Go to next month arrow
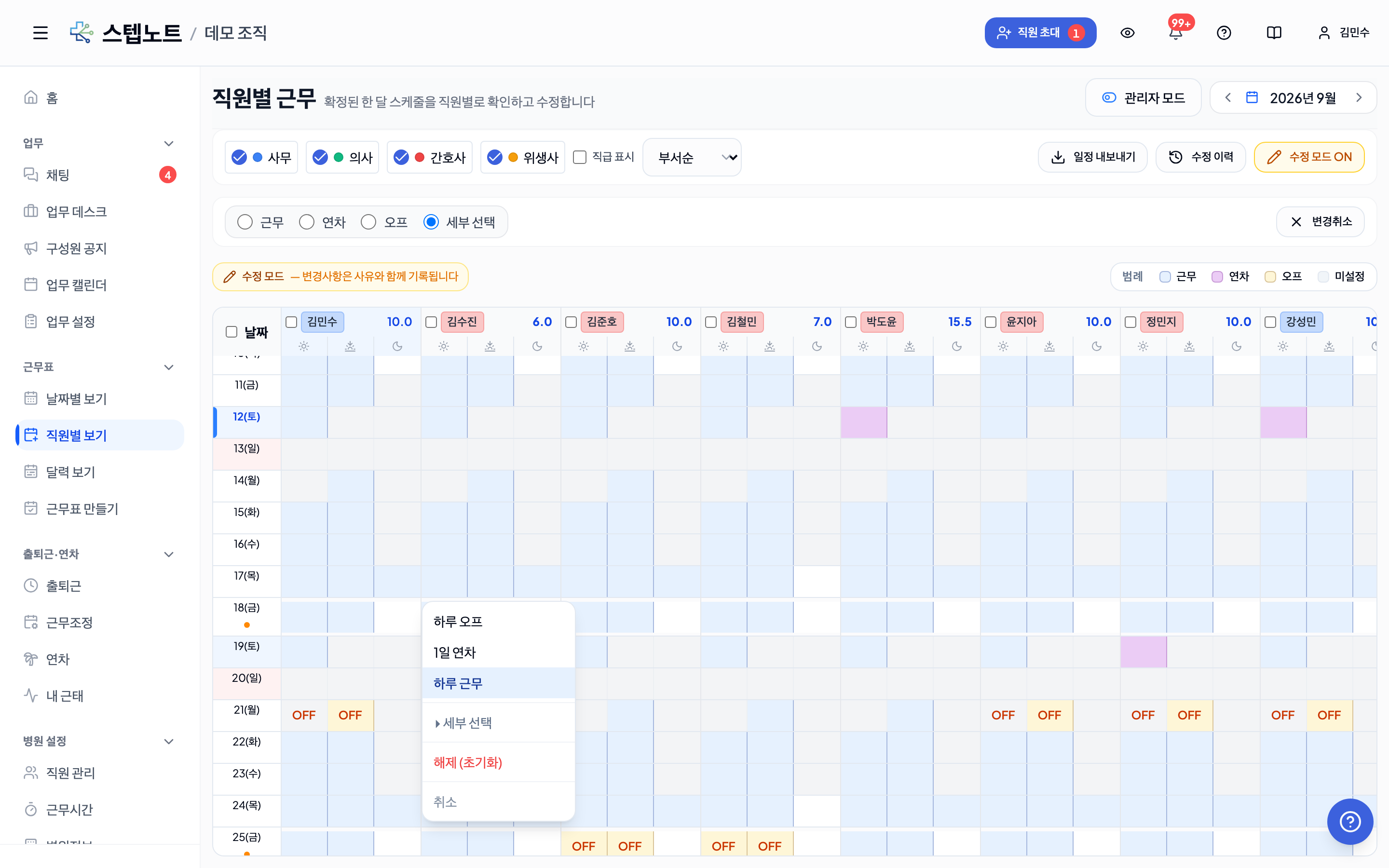 click(1359, 97)
